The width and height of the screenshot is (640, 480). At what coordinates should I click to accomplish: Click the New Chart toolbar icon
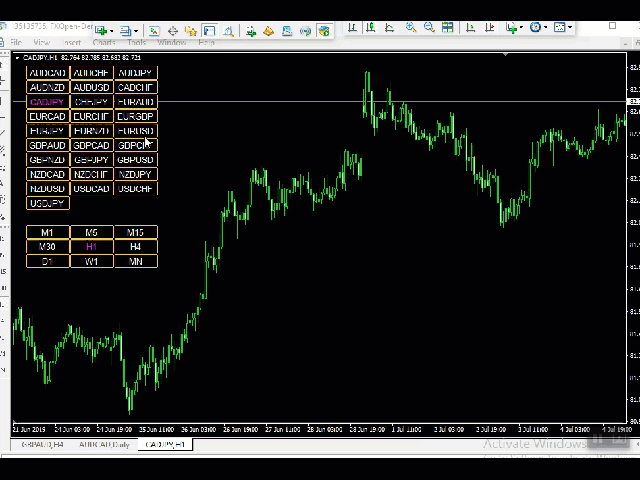(101, 31)
